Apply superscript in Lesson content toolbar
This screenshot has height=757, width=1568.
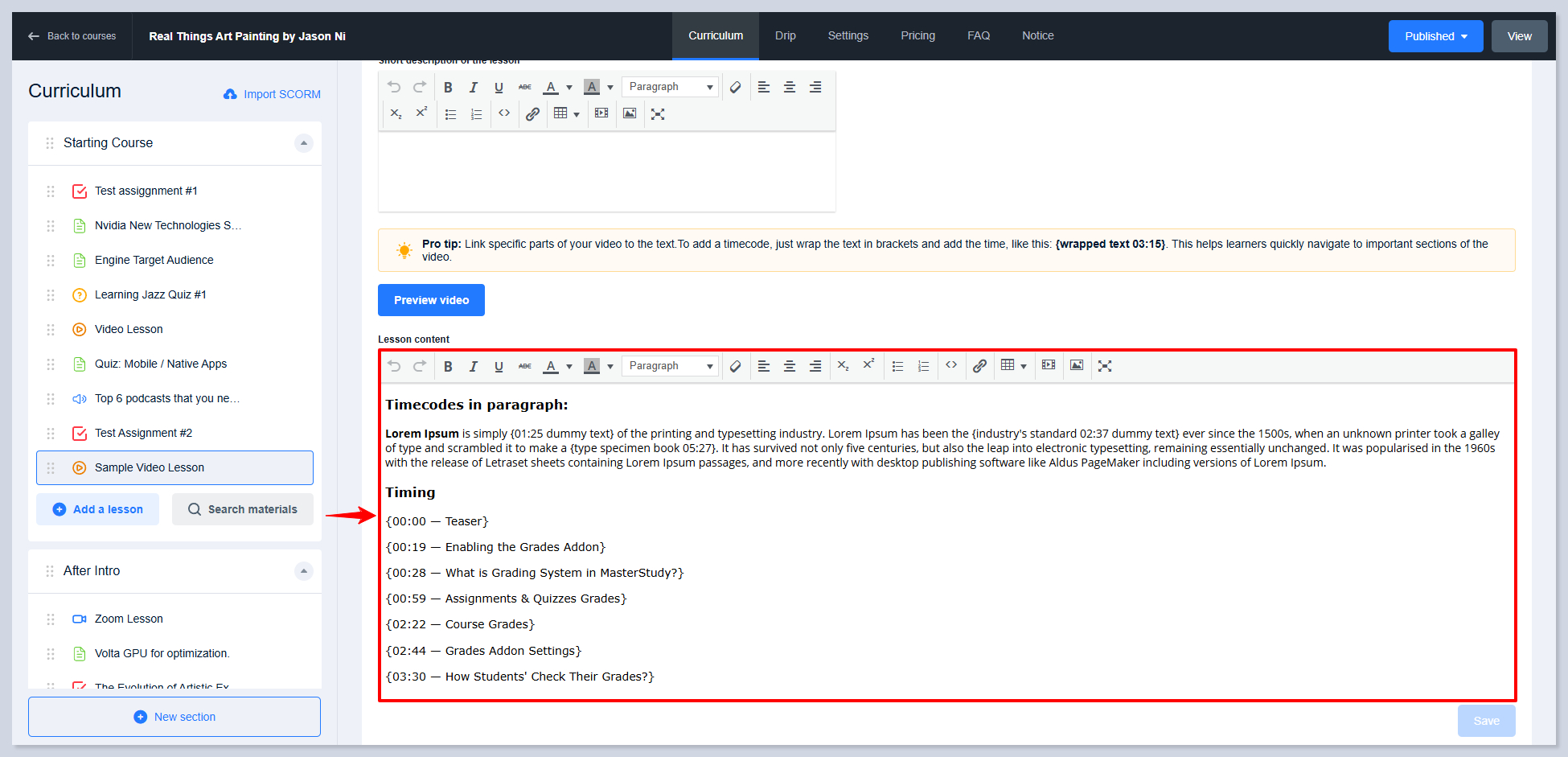click(x=868, y=365)
